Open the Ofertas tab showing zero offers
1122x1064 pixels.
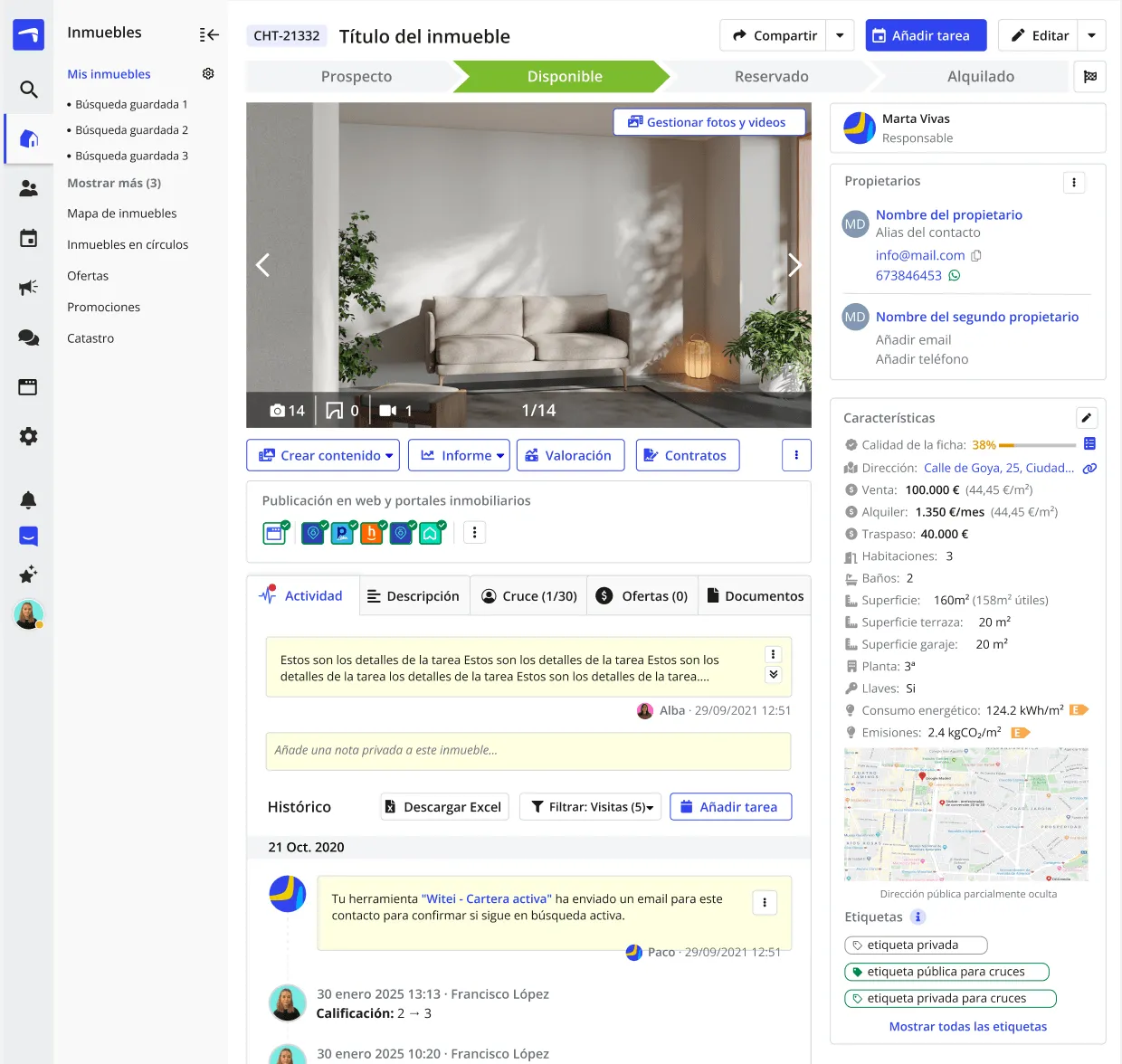coord(642,595)
